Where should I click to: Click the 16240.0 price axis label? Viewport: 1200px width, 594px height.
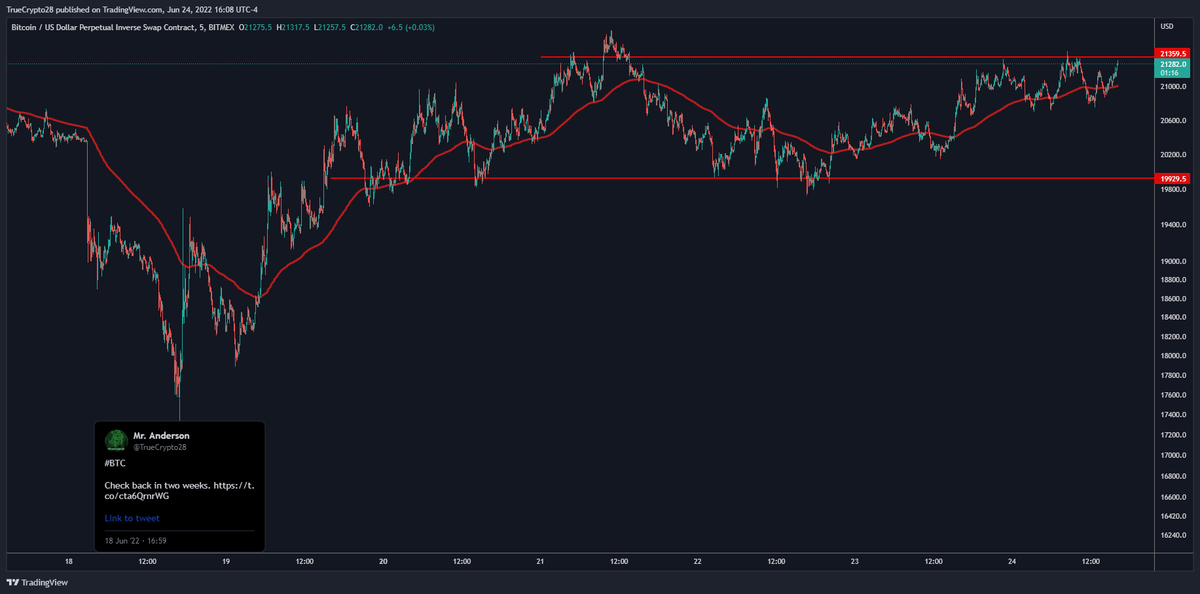coord(1172,536)
